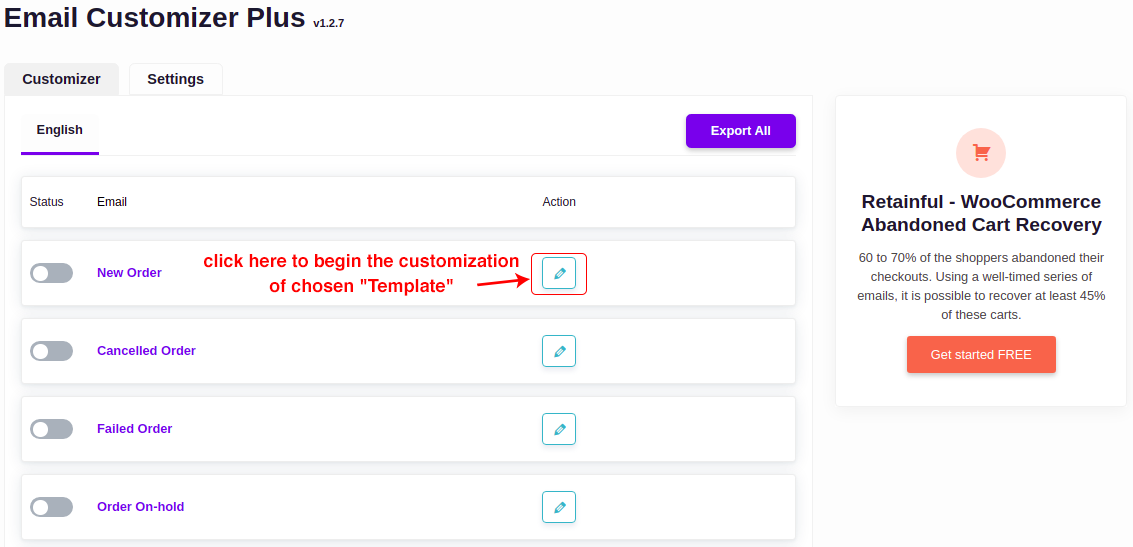Open editor for Failed Order template

[559, 429]
